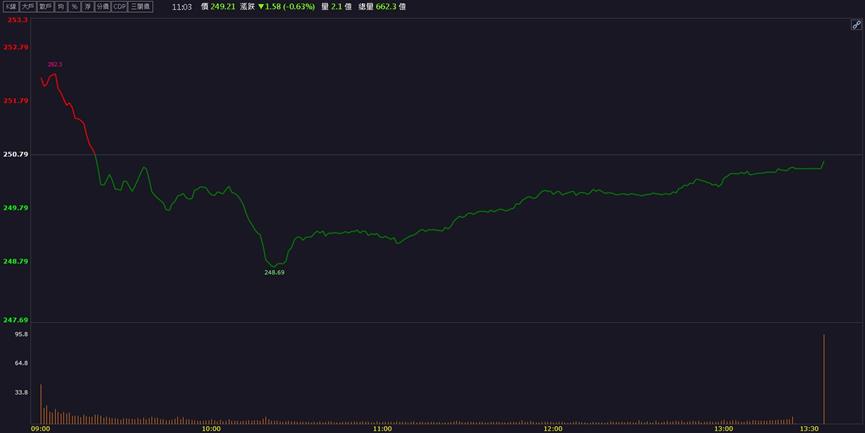Click the 11:00 time axis marker

tap(382, 429)
